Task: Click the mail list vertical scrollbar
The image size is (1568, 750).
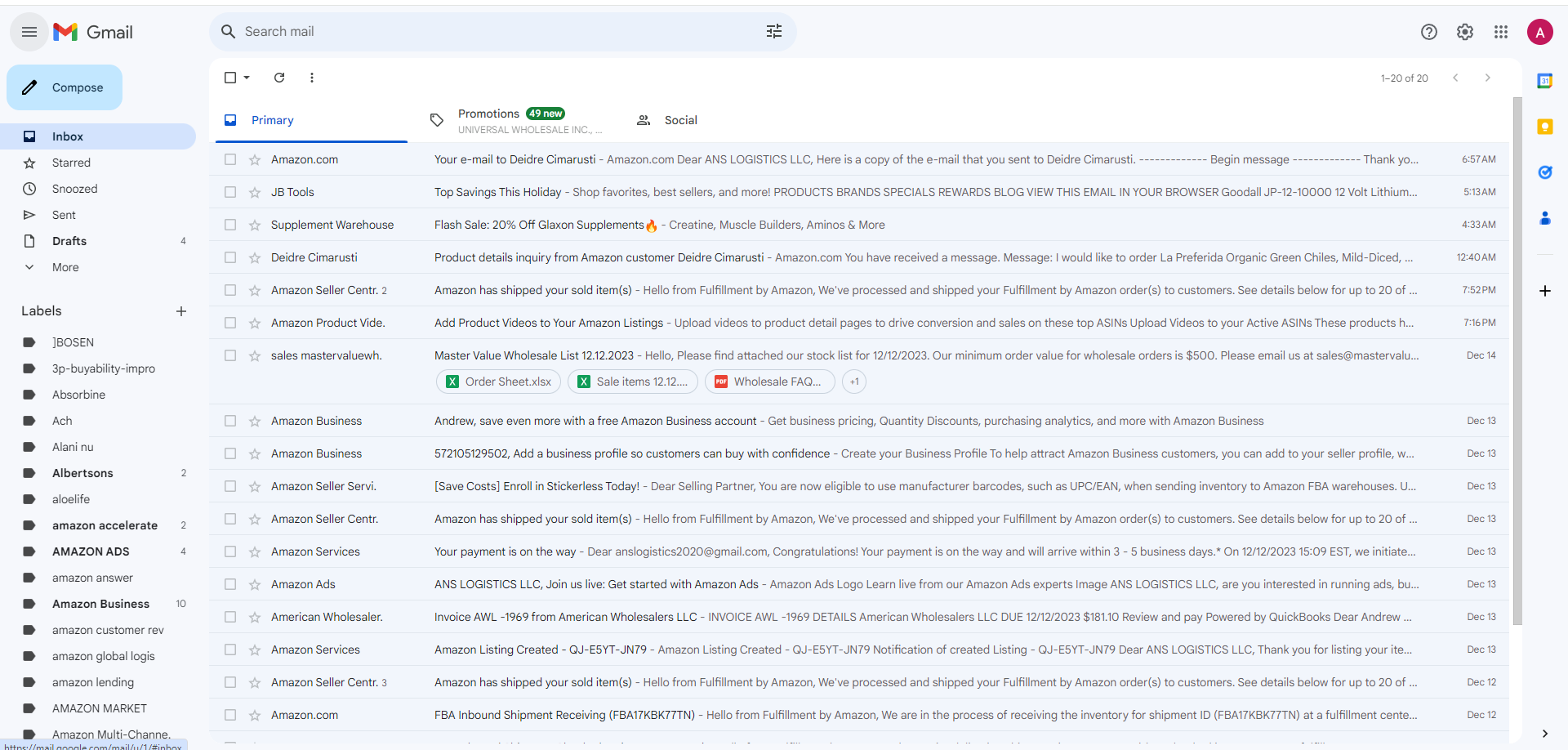Action: pyautogui.click(x=1517, y=361)
